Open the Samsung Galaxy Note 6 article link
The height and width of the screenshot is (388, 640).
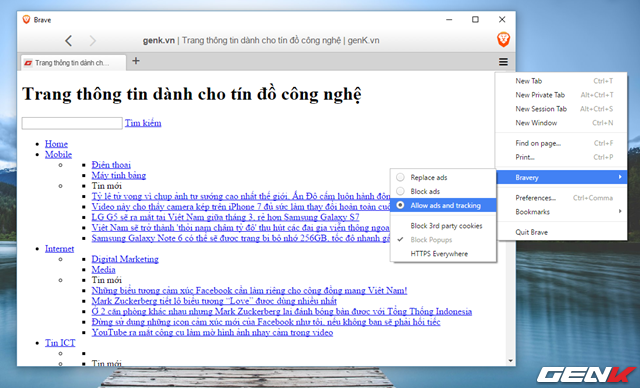click(x=240, y=238)
